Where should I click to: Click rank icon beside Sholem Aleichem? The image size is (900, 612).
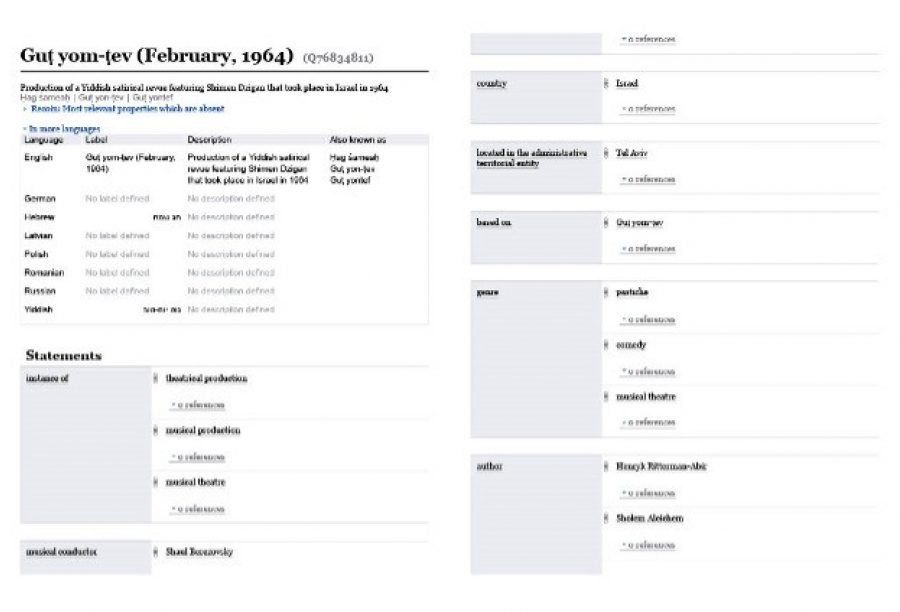click(606, 518)
